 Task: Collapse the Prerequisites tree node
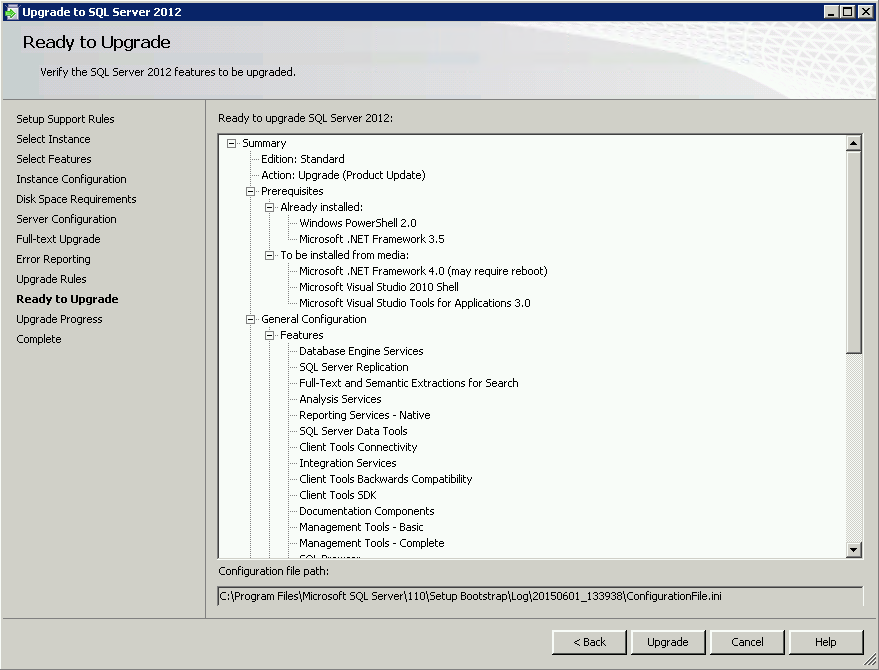click(x=251, y=191)
